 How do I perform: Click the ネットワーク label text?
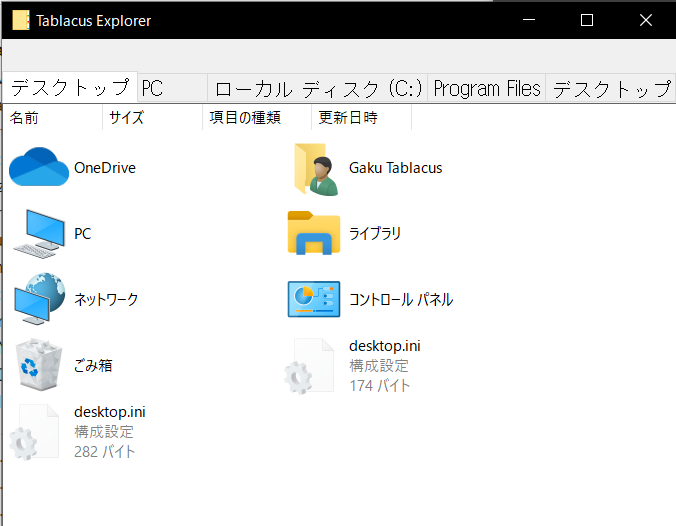point(106,299)
